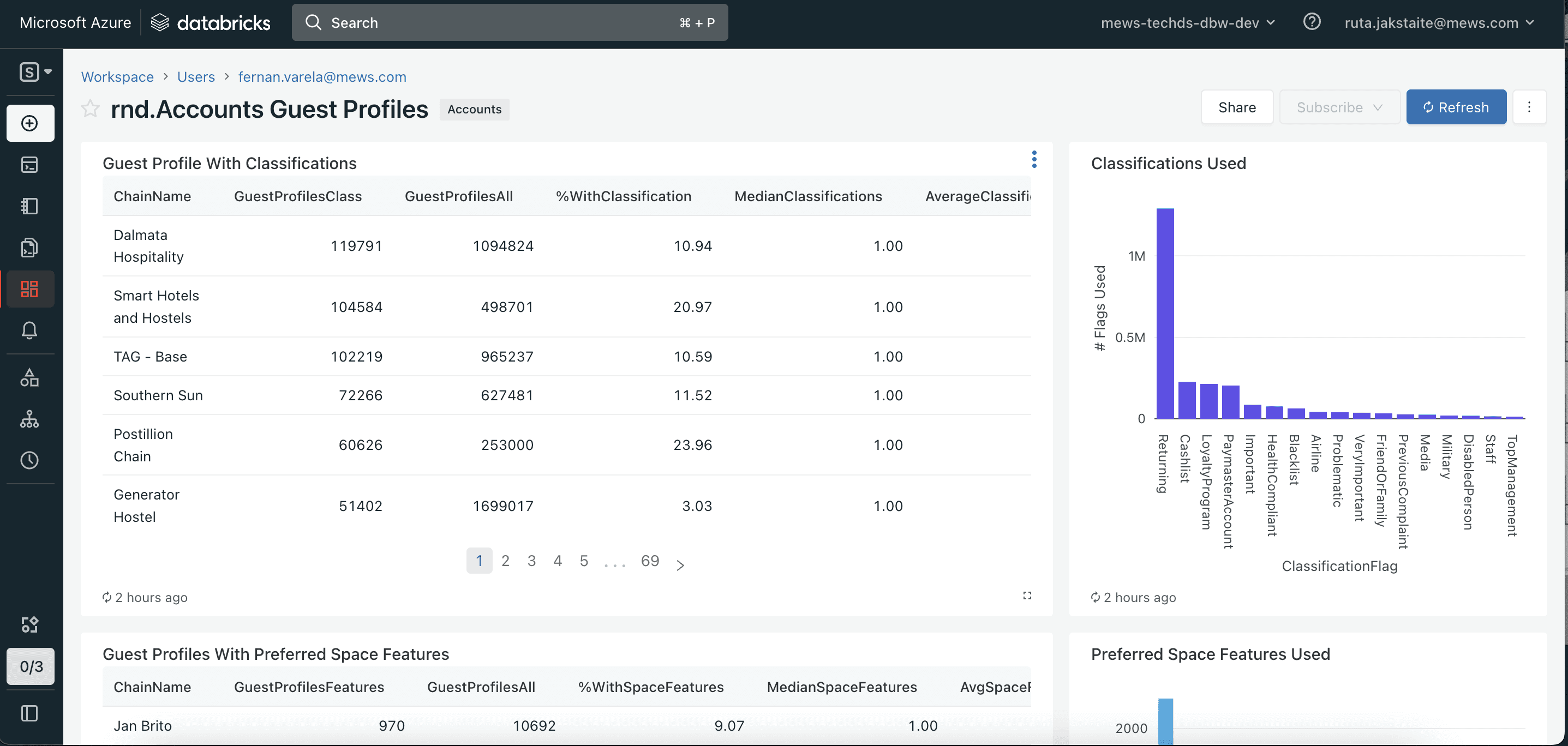
Task: Go to page 1 of table
Action: tap(479, 561)
